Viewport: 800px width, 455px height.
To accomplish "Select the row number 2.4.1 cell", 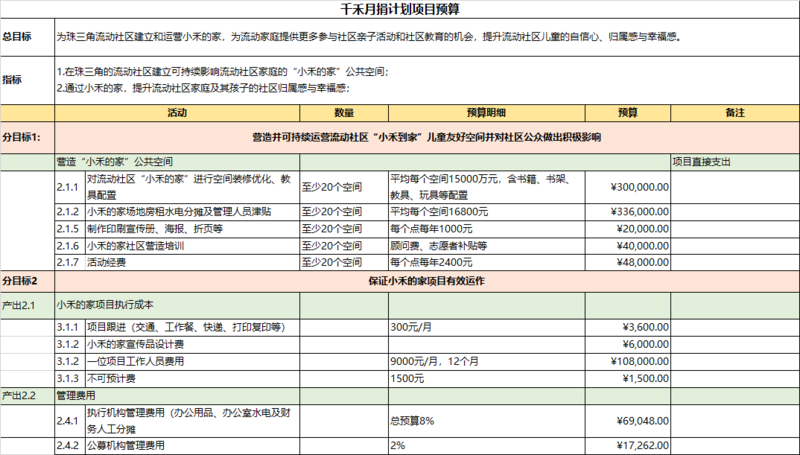I will click(x=69, y=421).
